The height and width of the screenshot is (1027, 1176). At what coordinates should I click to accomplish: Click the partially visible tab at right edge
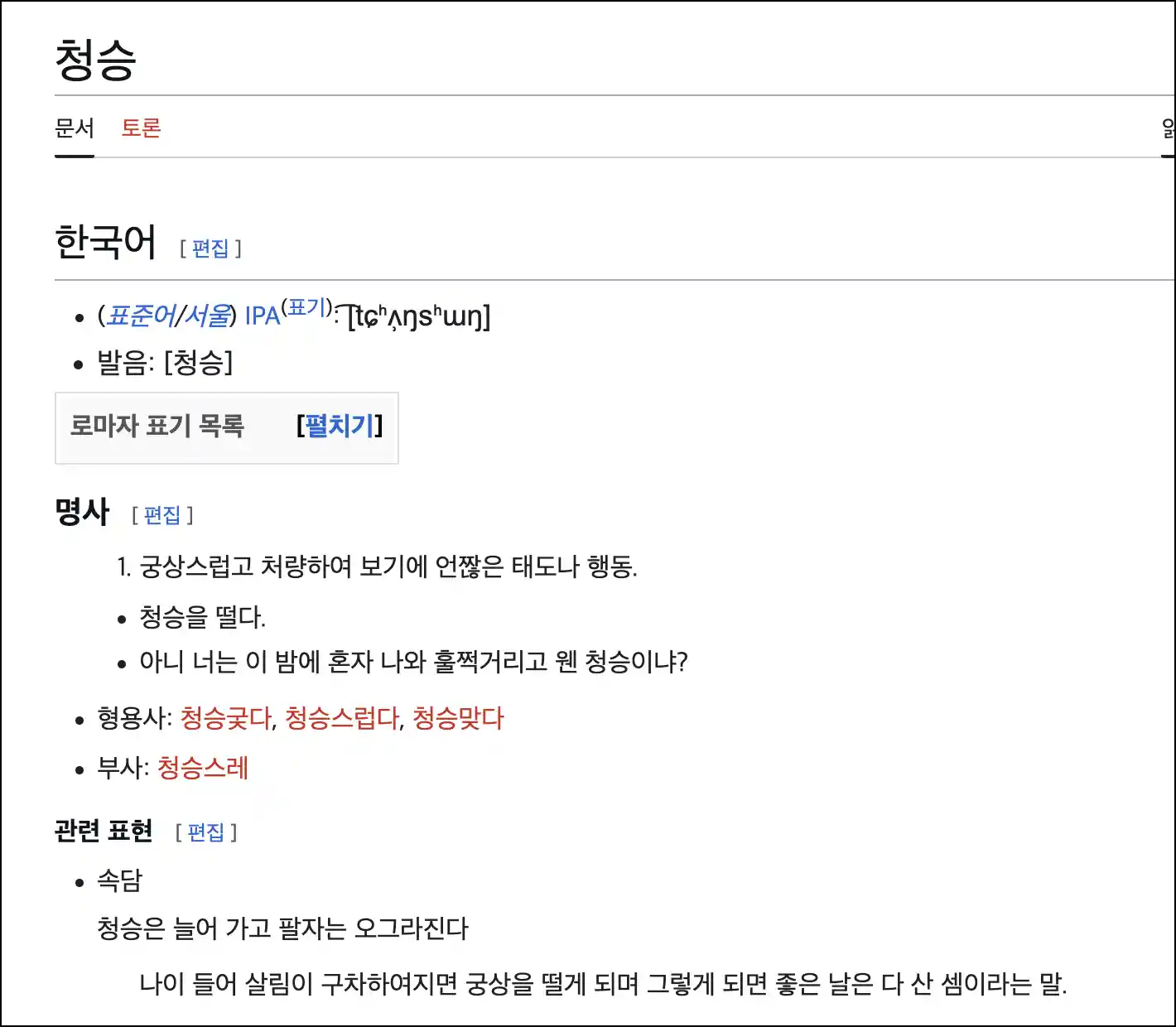tap(1169, 128)
